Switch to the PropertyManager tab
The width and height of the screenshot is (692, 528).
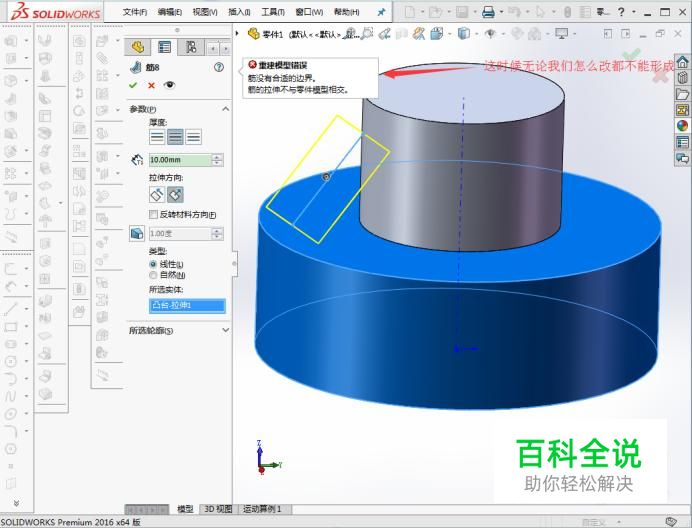tap(164, 47)
